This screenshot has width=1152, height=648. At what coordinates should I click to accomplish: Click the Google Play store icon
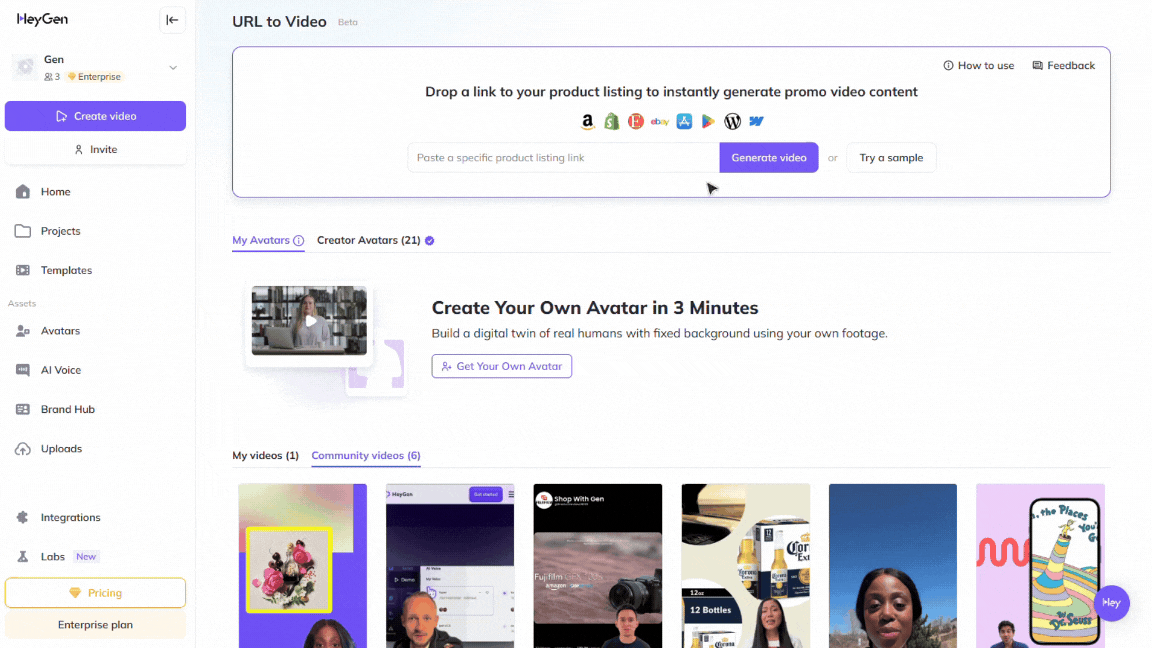[x=708, y=121]
